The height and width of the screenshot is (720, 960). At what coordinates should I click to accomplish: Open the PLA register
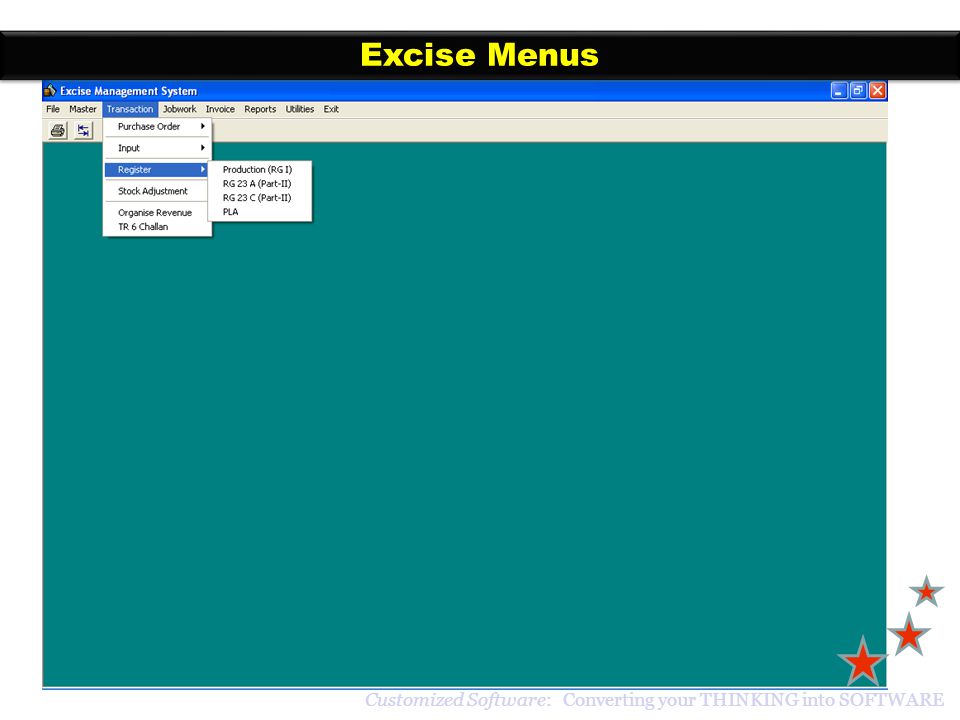[260, 212]
